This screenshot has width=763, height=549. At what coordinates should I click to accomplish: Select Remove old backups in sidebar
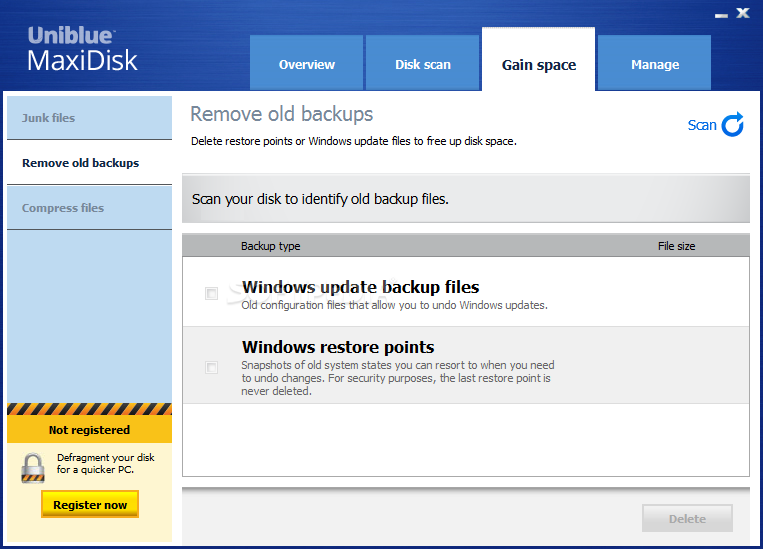pyautogui.click(x=90, y=163)
